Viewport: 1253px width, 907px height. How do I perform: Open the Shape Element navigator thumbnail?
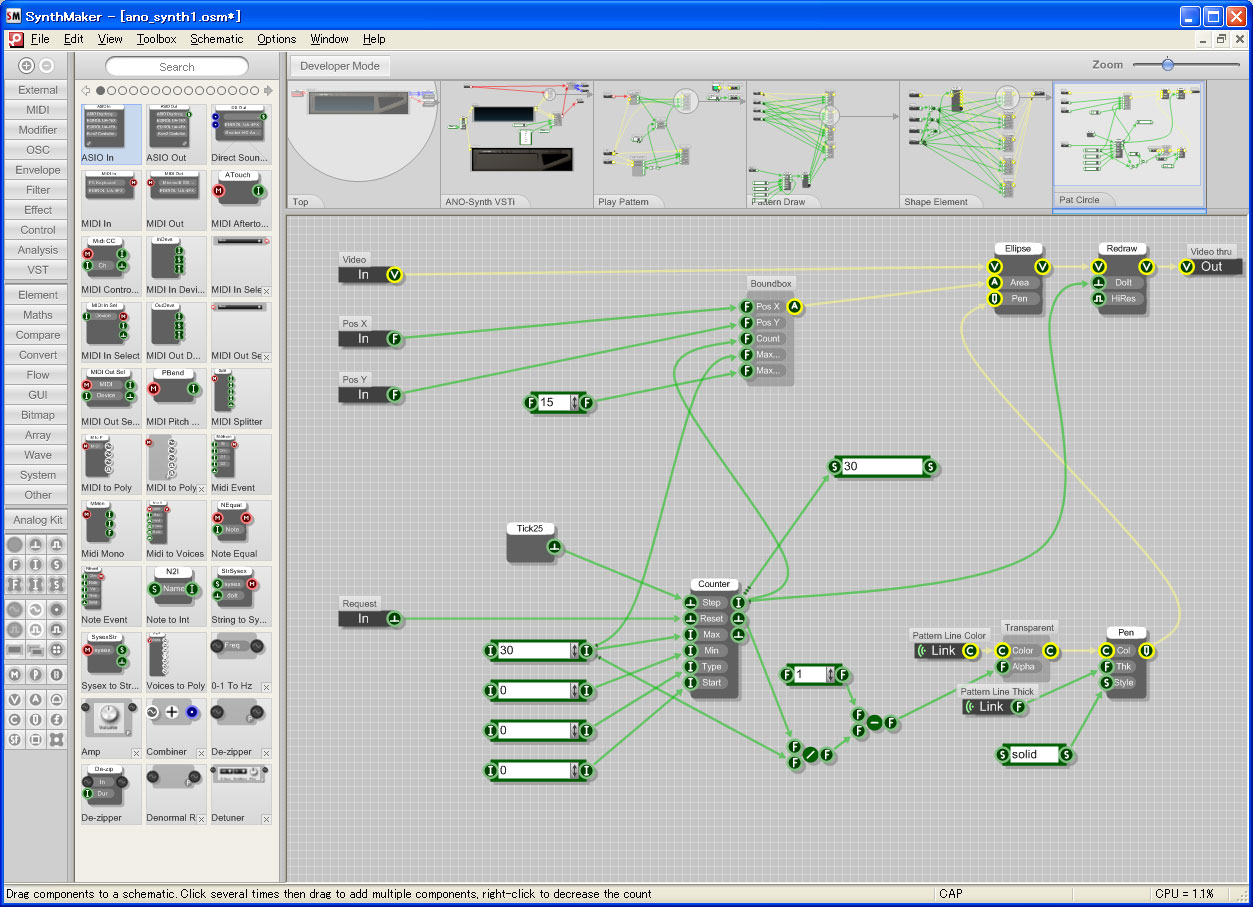[x=975, y=145]
